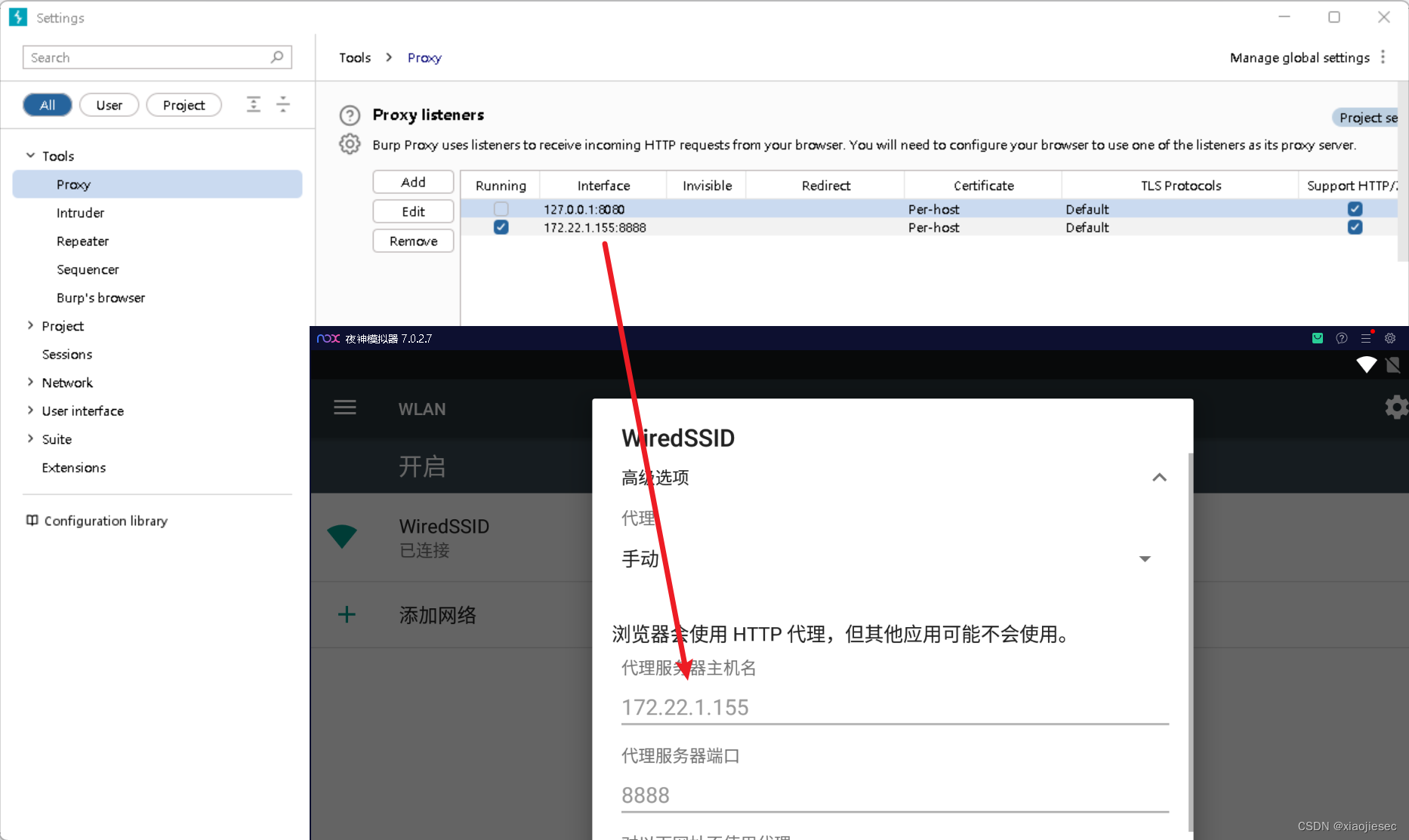
Task: Open the Proxy listeners help question icon
Action: pos(350,115)
